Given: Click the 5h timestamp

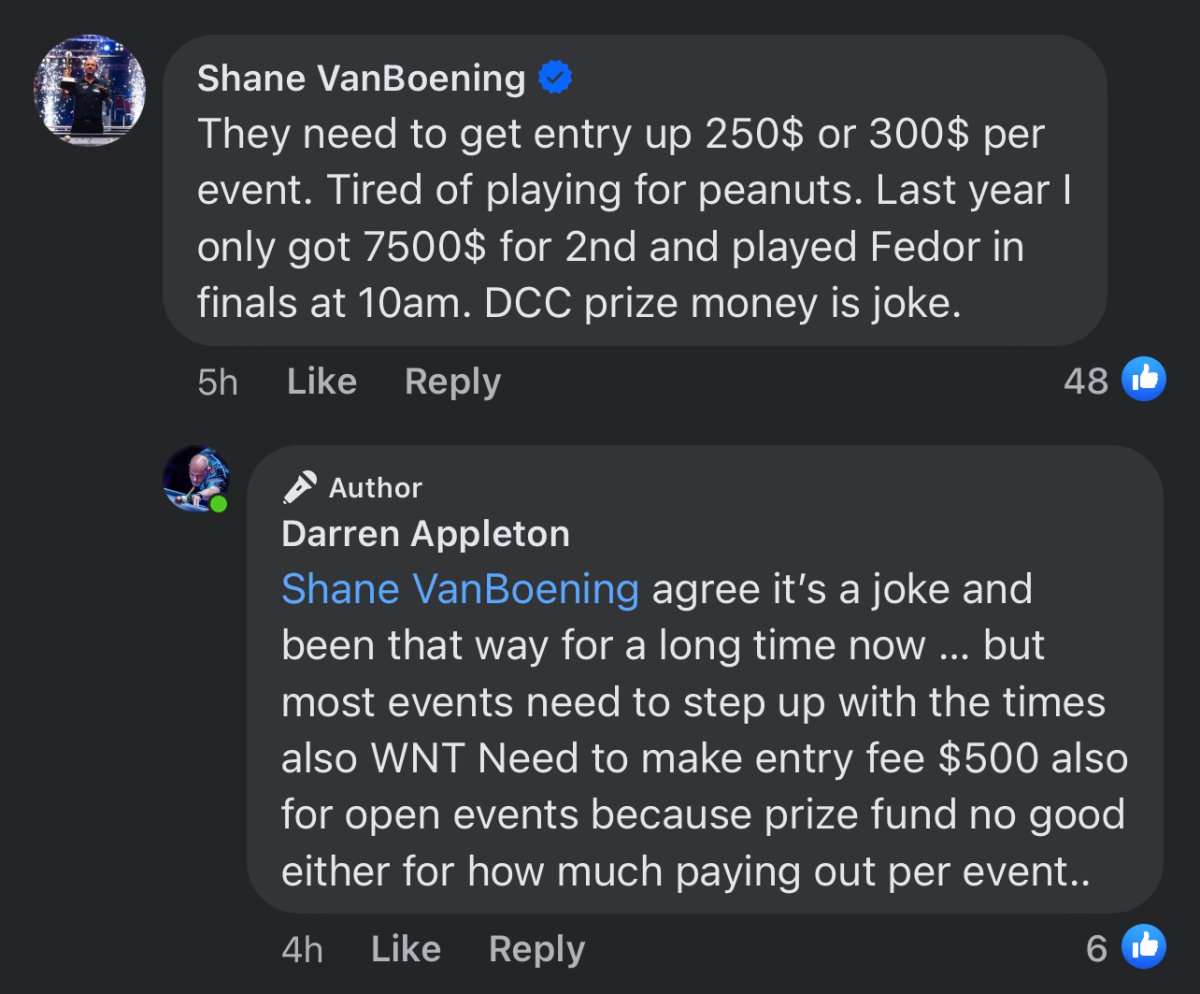Looking at the screenshot, I should tap(217, 382).
